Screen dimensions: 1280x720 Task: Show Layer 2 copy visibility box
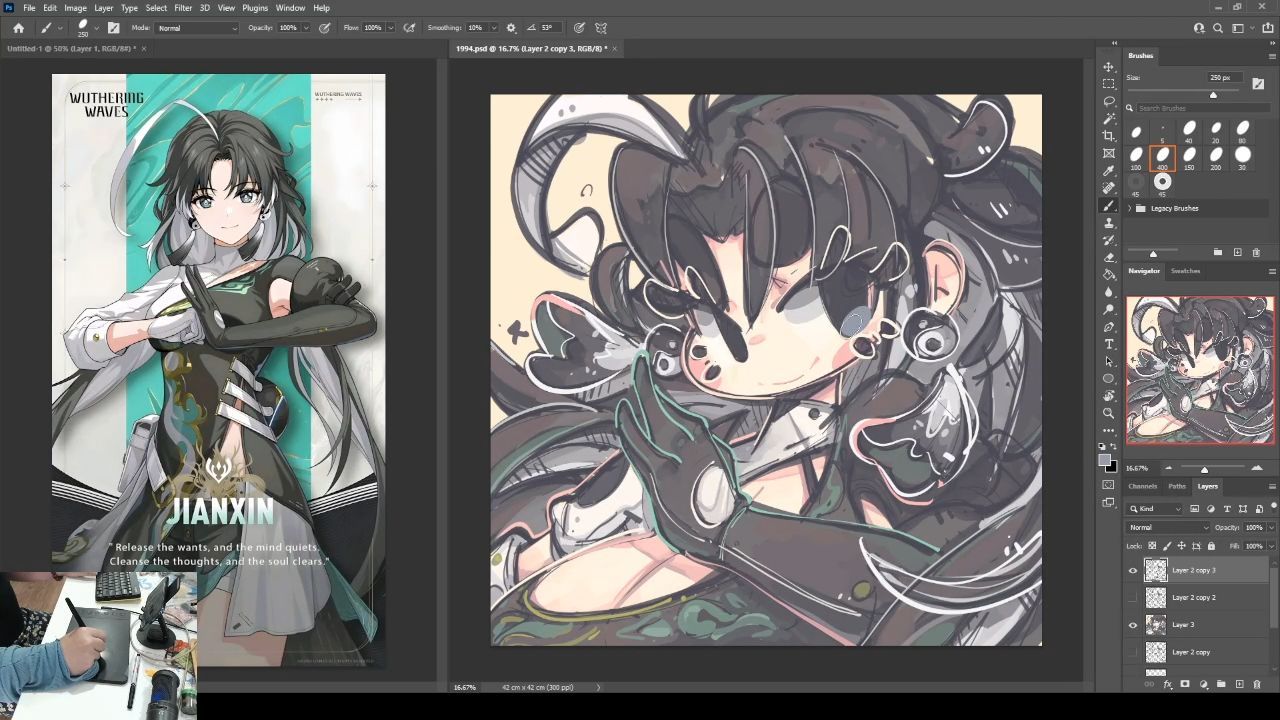[1133, 652]
